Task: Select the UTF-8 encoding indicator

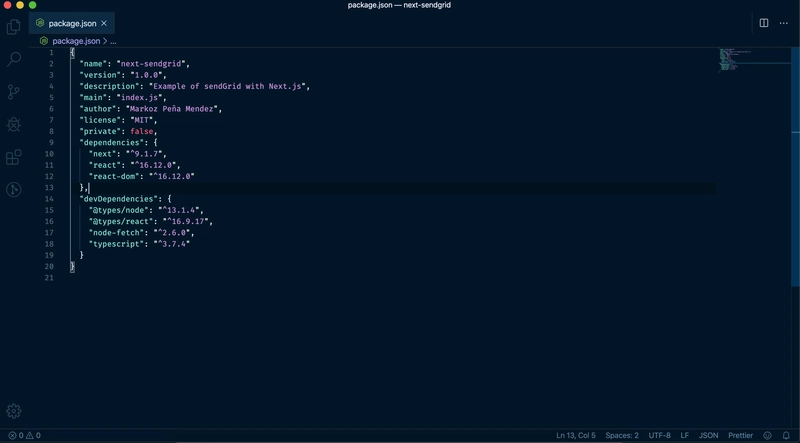Action: coord(660,436)
